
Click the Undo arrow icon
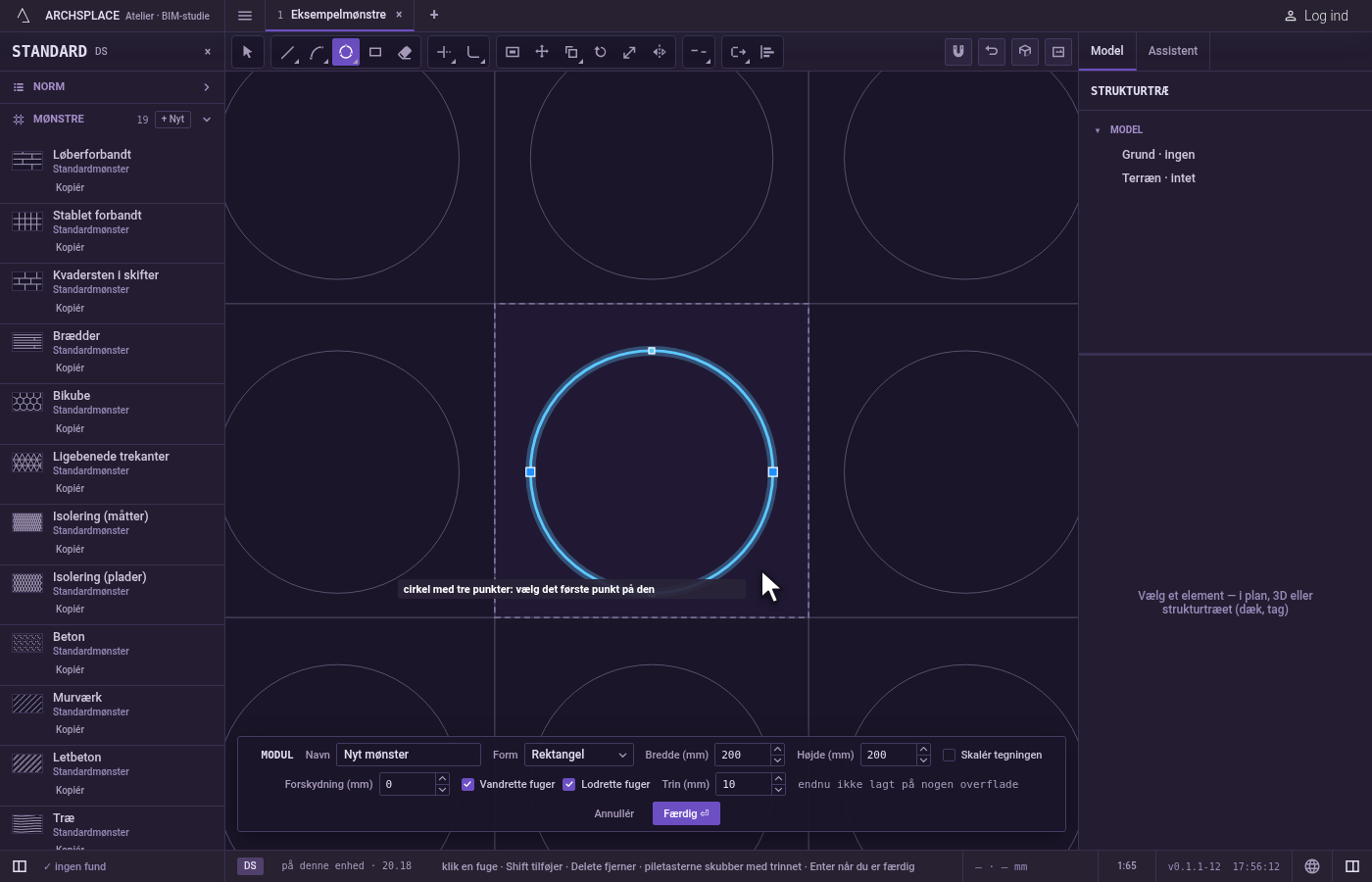992,52
